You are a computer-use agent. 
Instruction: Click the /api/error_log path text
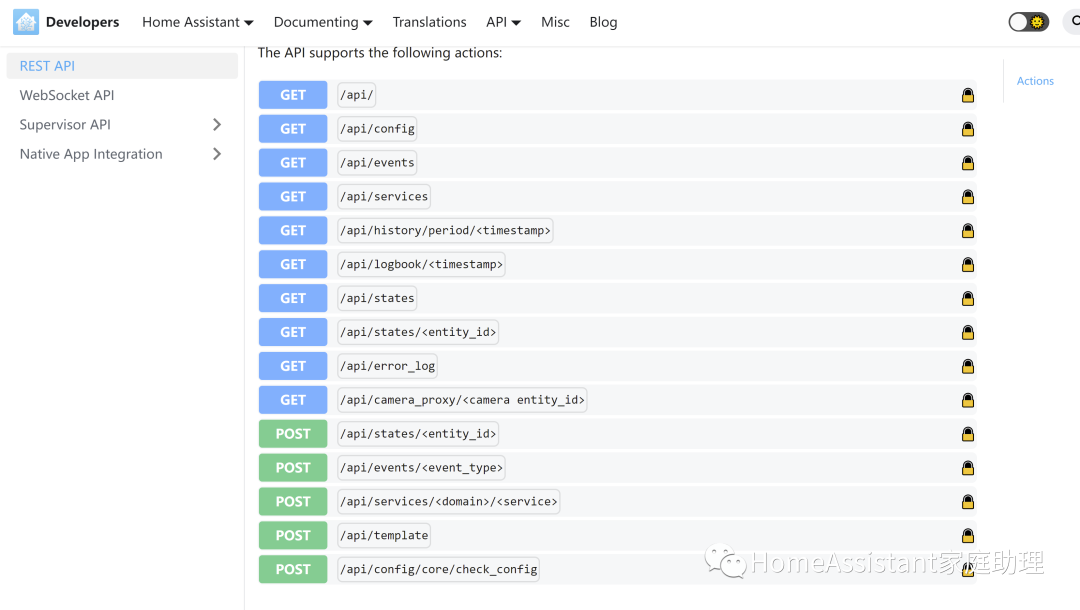388,366
